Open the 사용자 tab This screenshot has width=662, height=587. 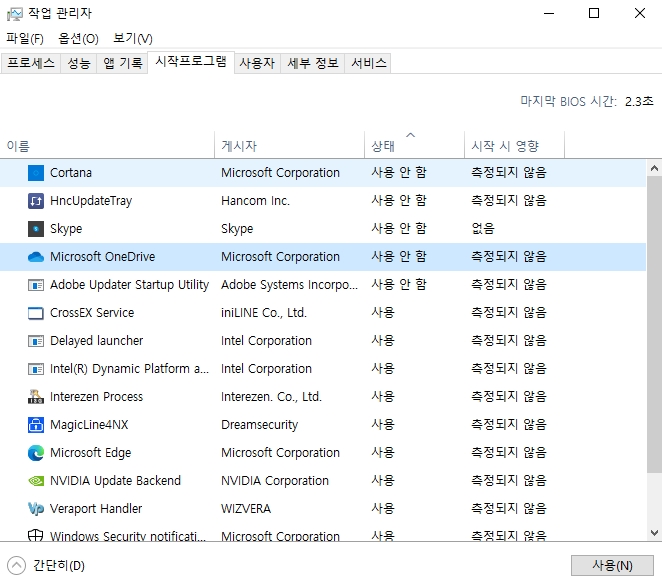point(257,63)
